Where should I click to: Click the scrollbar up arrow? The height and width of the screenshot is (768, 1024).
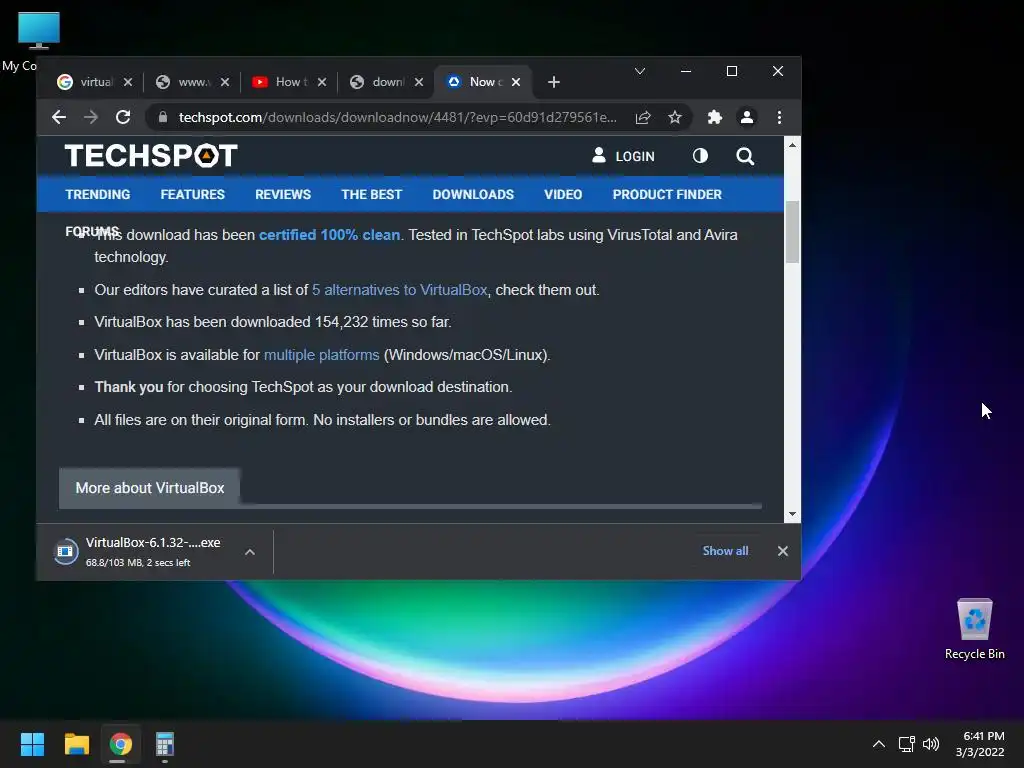pyautogui.click(x=792, y=145)
